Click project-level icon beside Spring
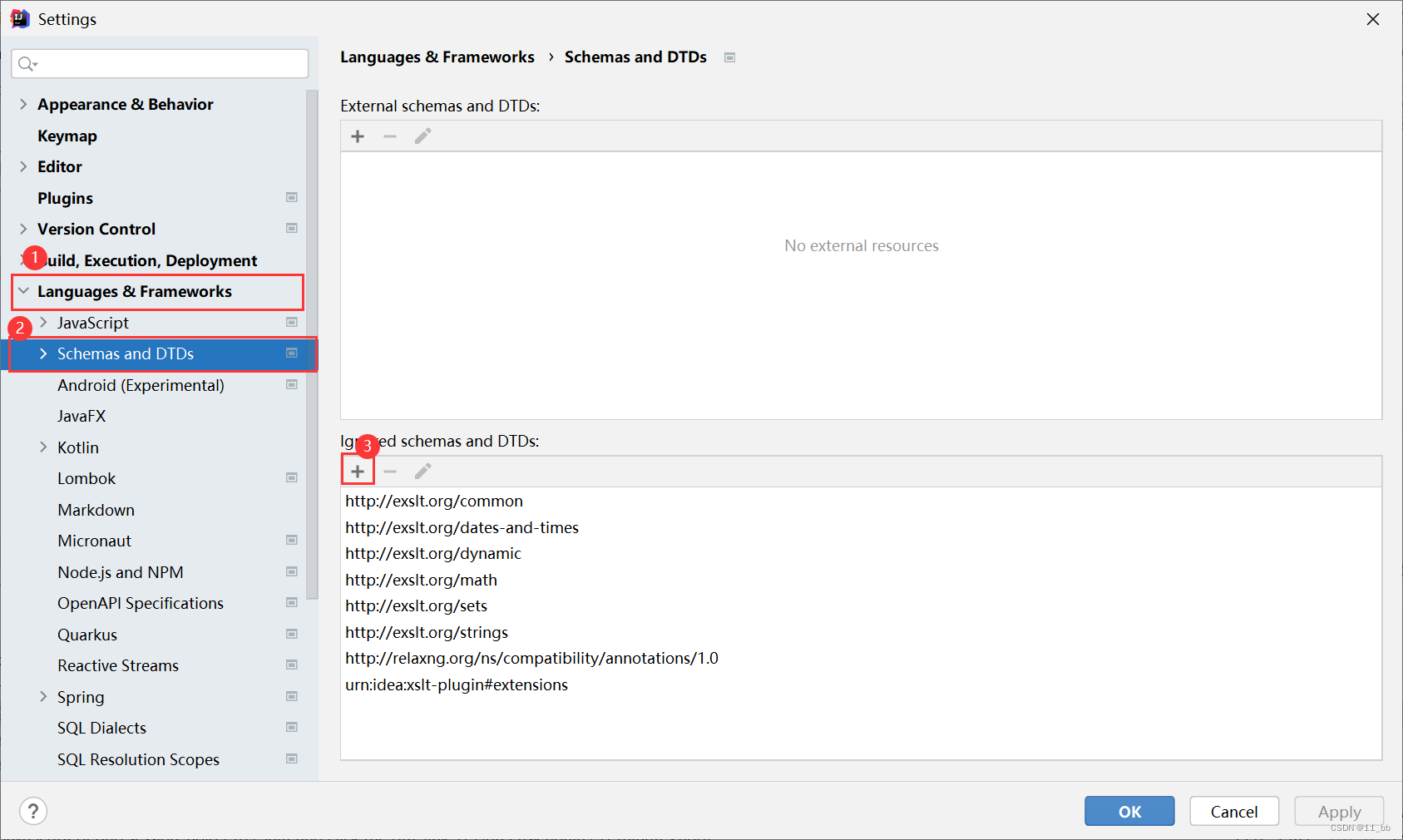Screen dimensions: 1403x840 click(292, 696)
